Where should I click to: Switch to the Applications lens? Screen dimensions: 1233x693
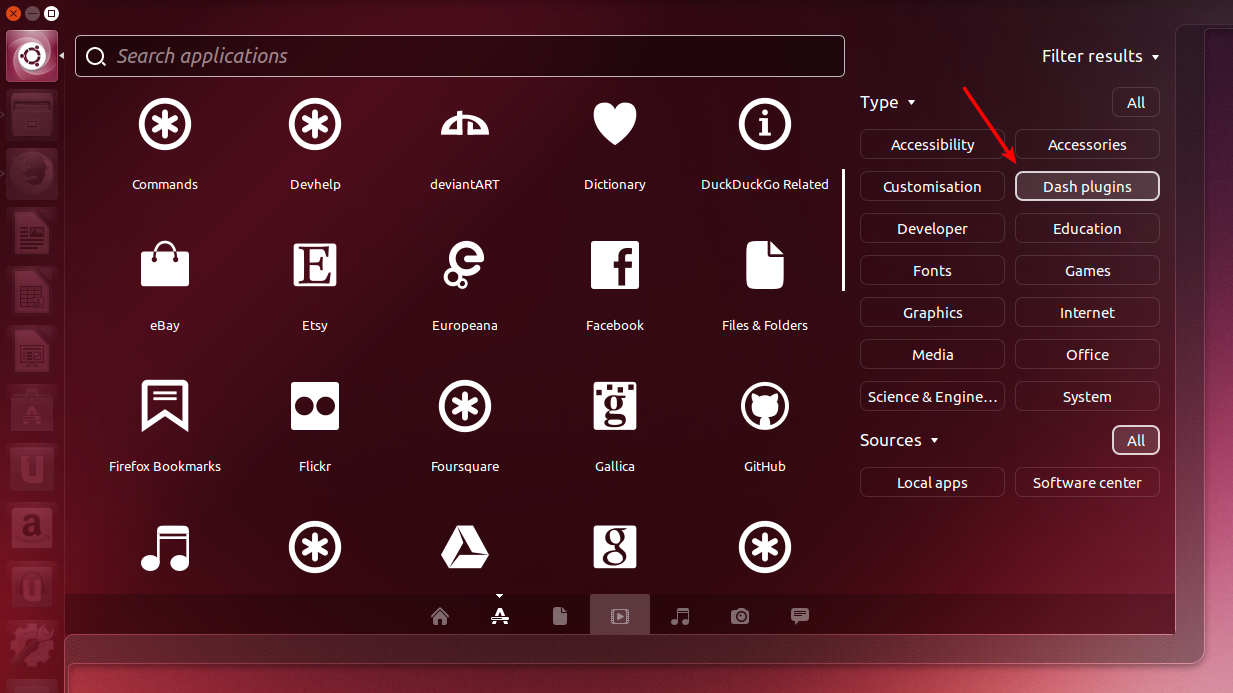click(500, 616)
